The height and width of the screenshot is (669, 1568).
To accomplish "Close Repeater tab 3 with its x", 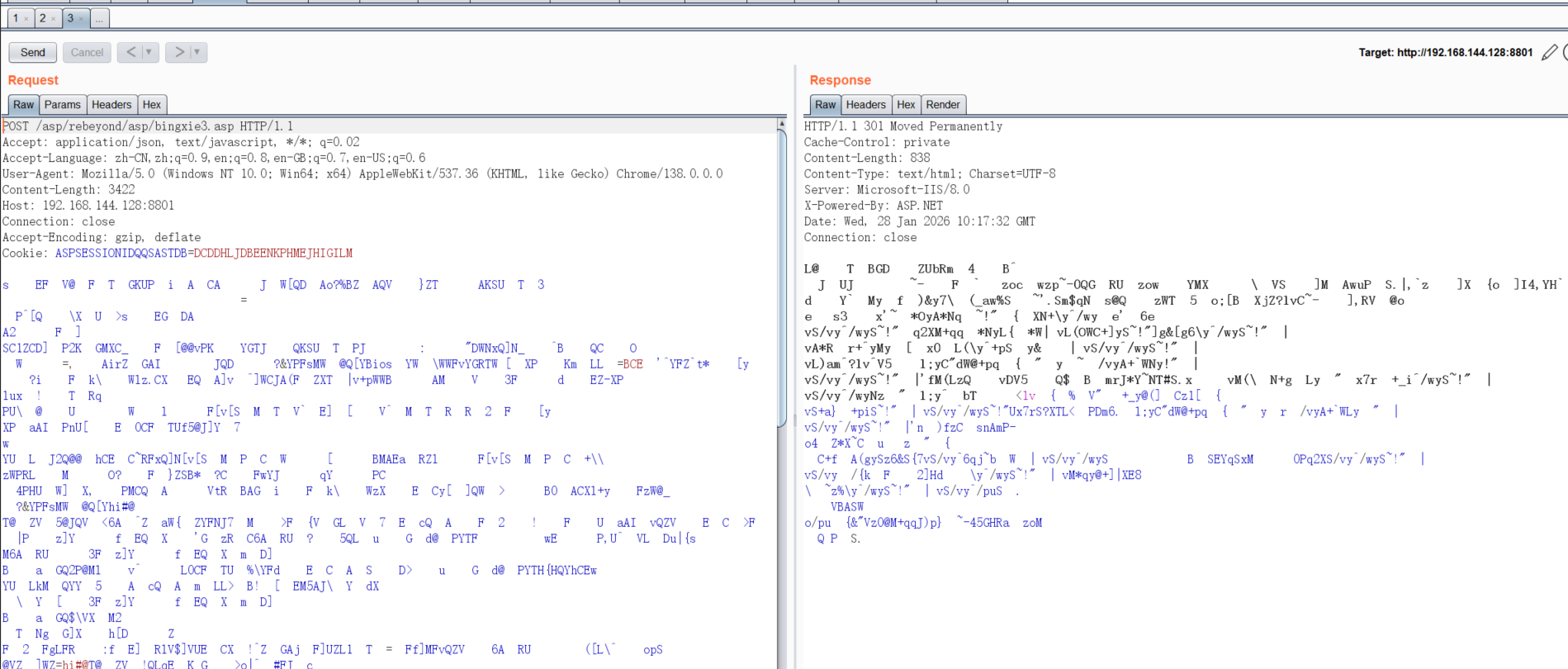I will [81, 19].
